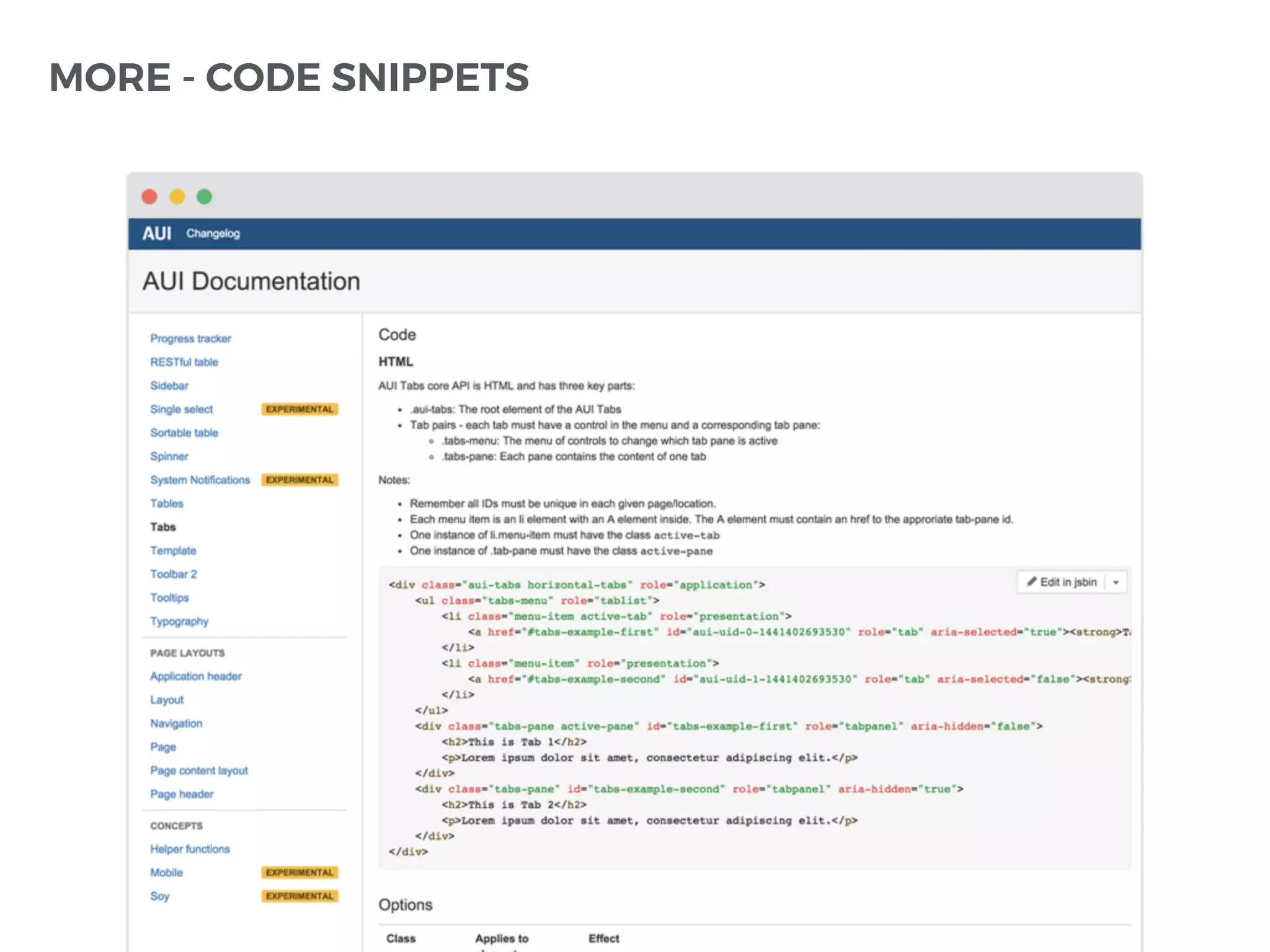Viewport: 1270px width, 952px height.
Task: Open Page content layout link
Action: (199, 770)
